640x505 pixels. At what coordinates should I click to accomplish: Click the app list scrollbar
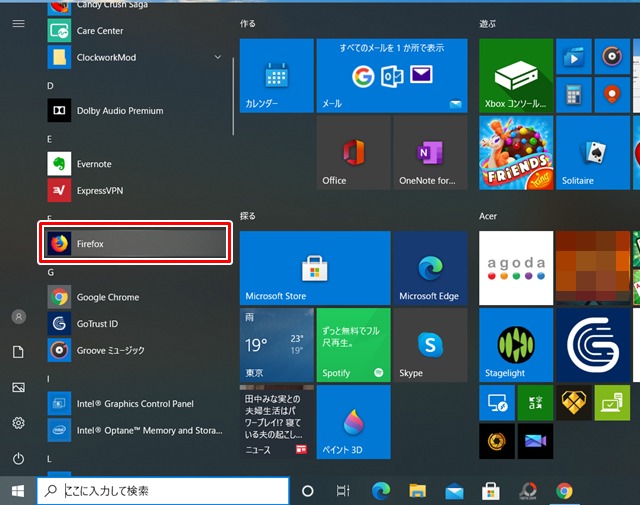point(233,96)
